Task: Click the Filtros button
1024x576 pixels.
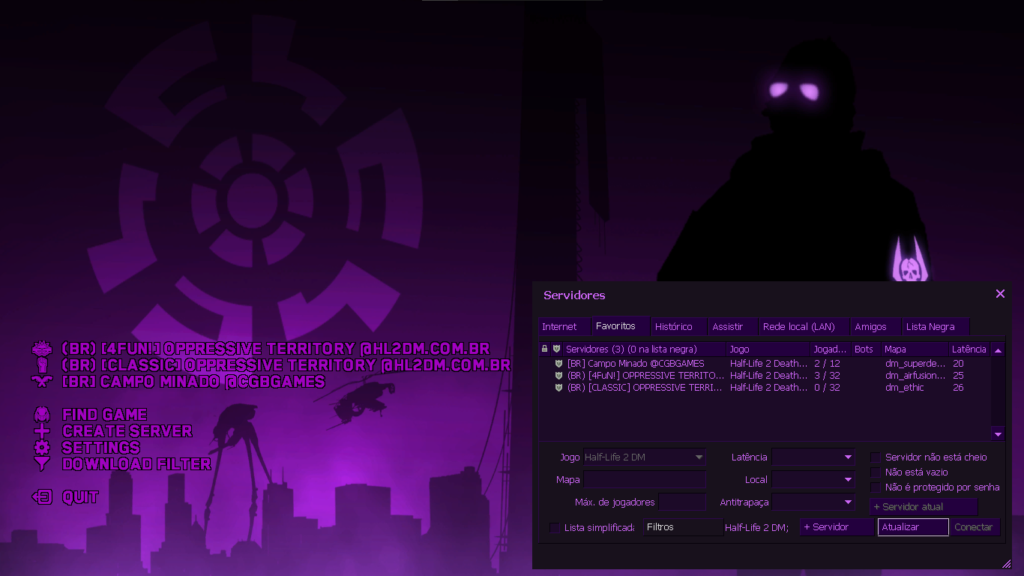Action: [682, 527]
